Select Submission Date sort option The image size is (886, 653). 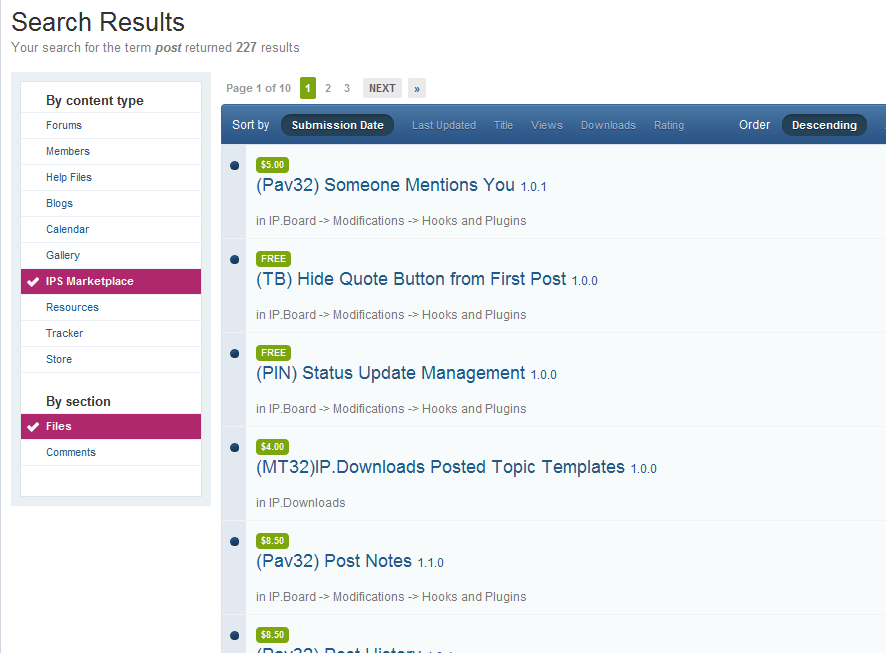337,125
